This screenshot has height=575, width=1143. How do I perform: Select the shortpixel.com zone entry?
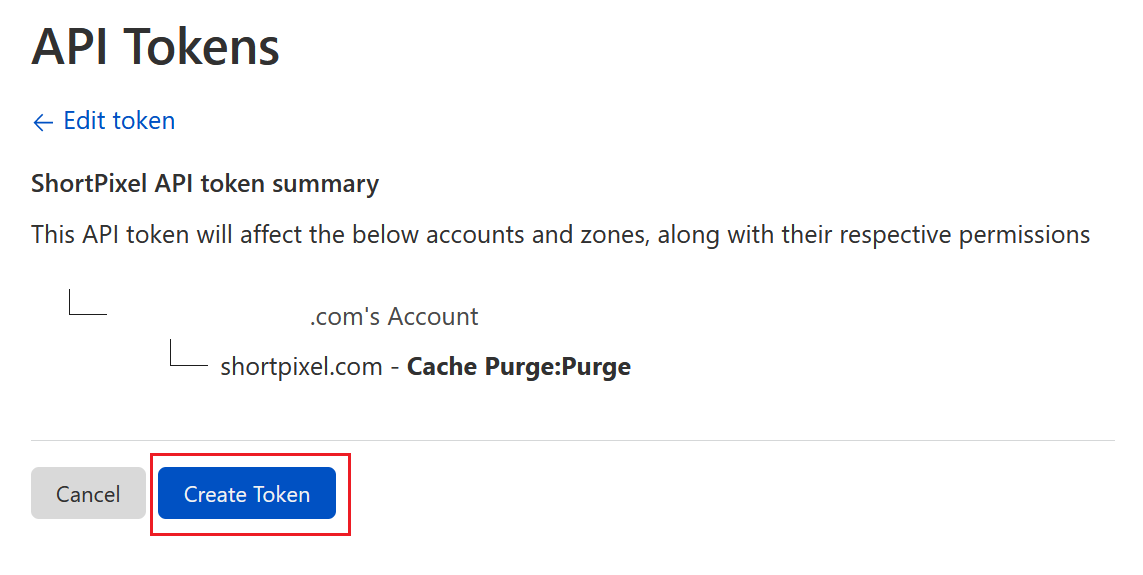point(301,367)
